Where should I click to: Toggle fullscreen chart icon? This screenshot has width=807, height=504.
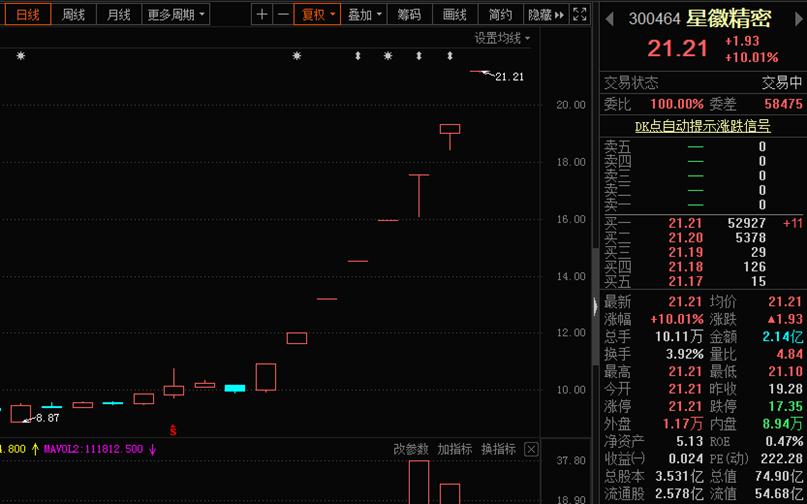(x=580, y=14)
